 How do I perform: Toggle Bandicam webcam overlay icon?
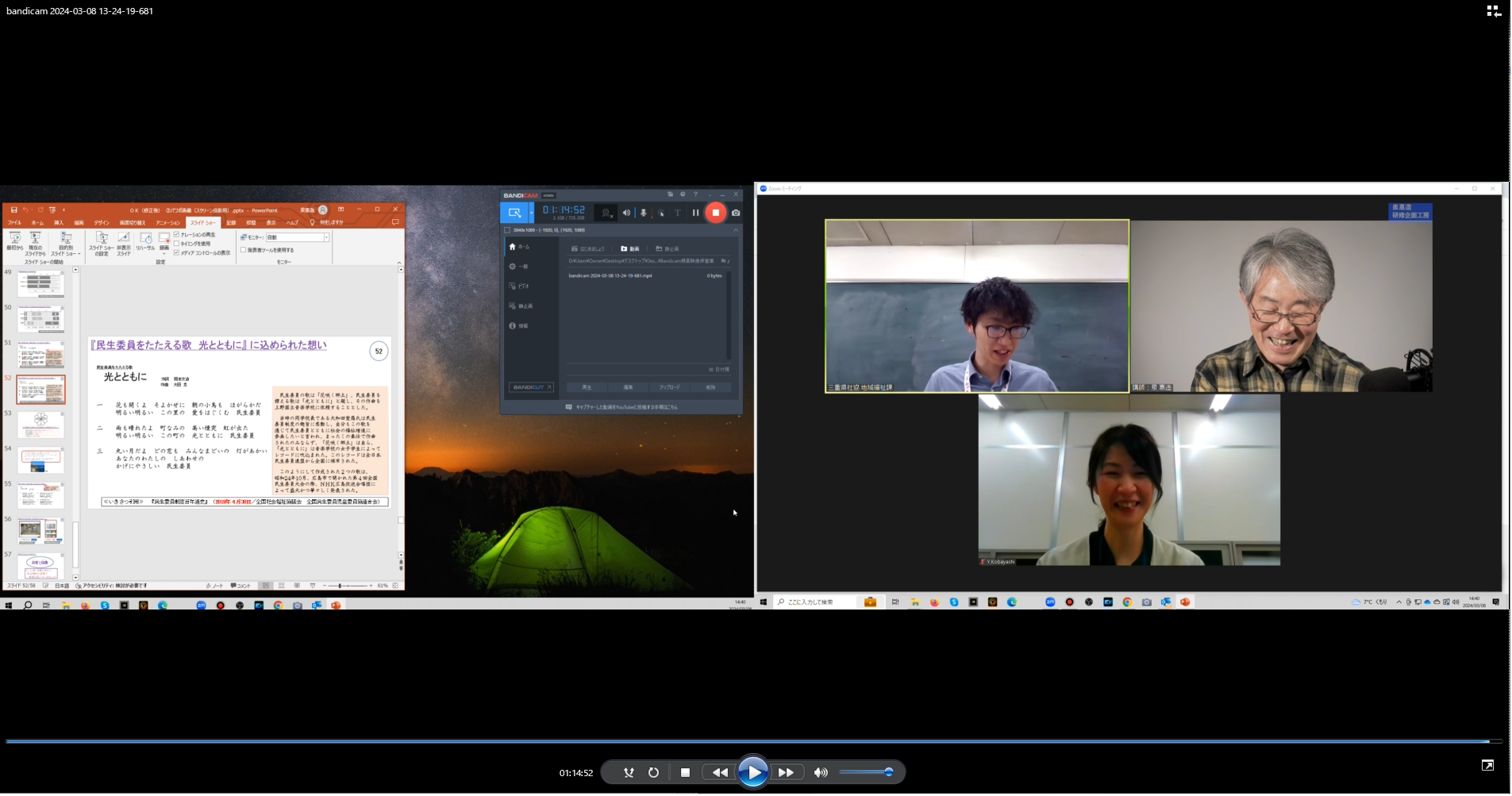pos(606,213)
